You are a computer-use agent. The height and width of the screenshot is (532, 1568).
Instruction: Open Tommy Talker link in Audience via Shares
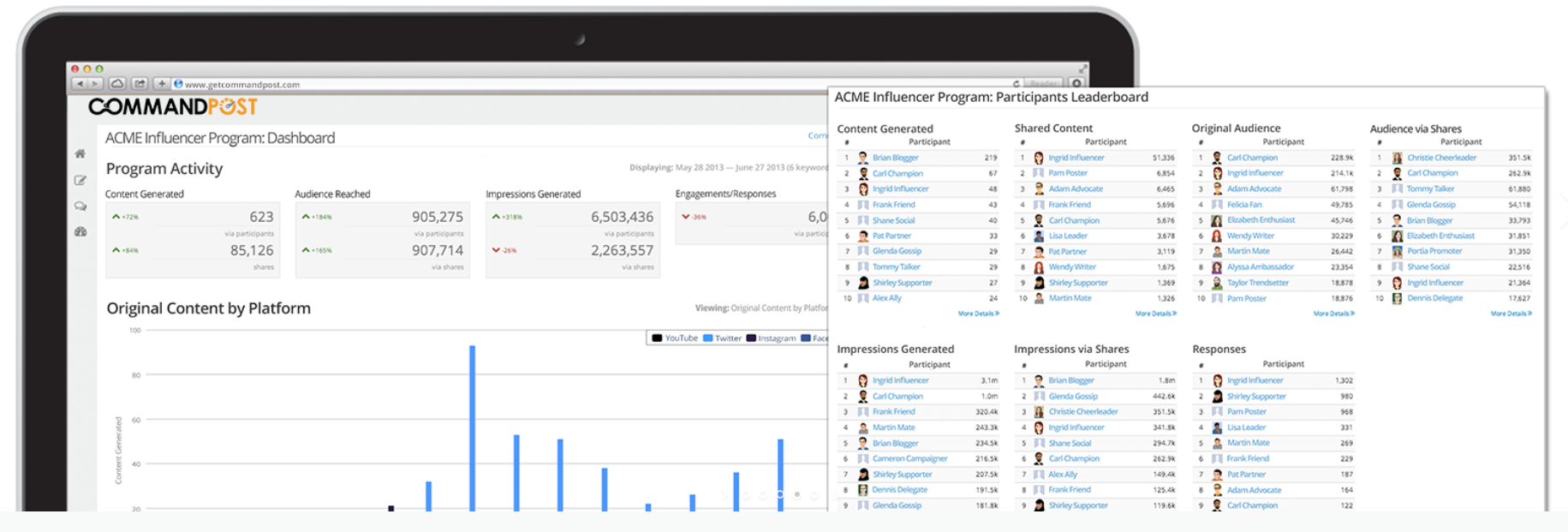tap(1430, 188)
